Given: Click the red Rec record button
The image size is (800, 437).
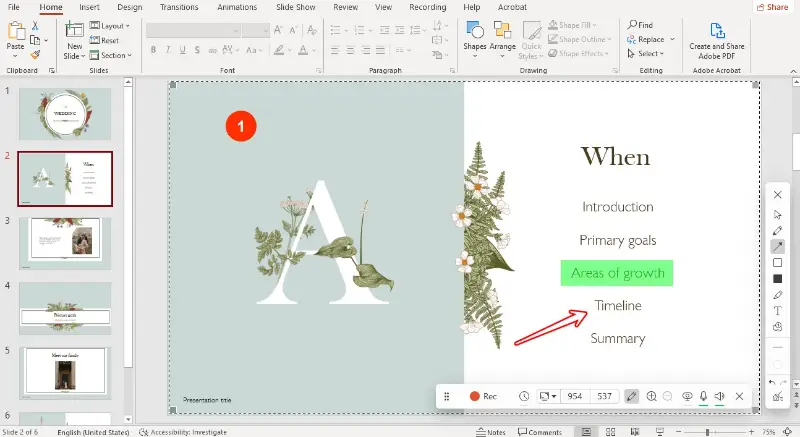Looking at the screenshot, I should tap(483, 396).
